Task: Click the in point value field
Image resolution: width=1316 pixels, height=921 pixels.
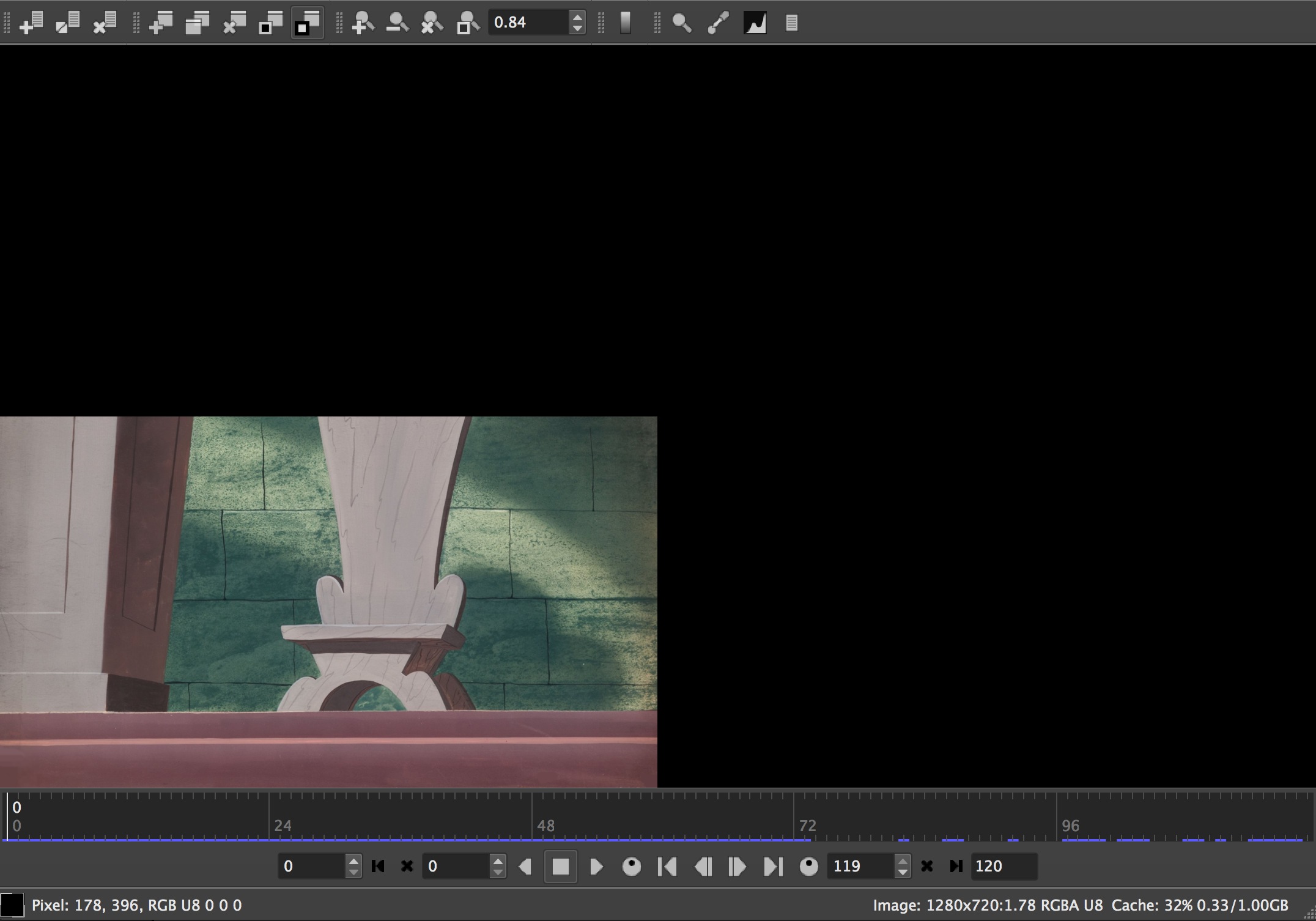Action: 456,866
